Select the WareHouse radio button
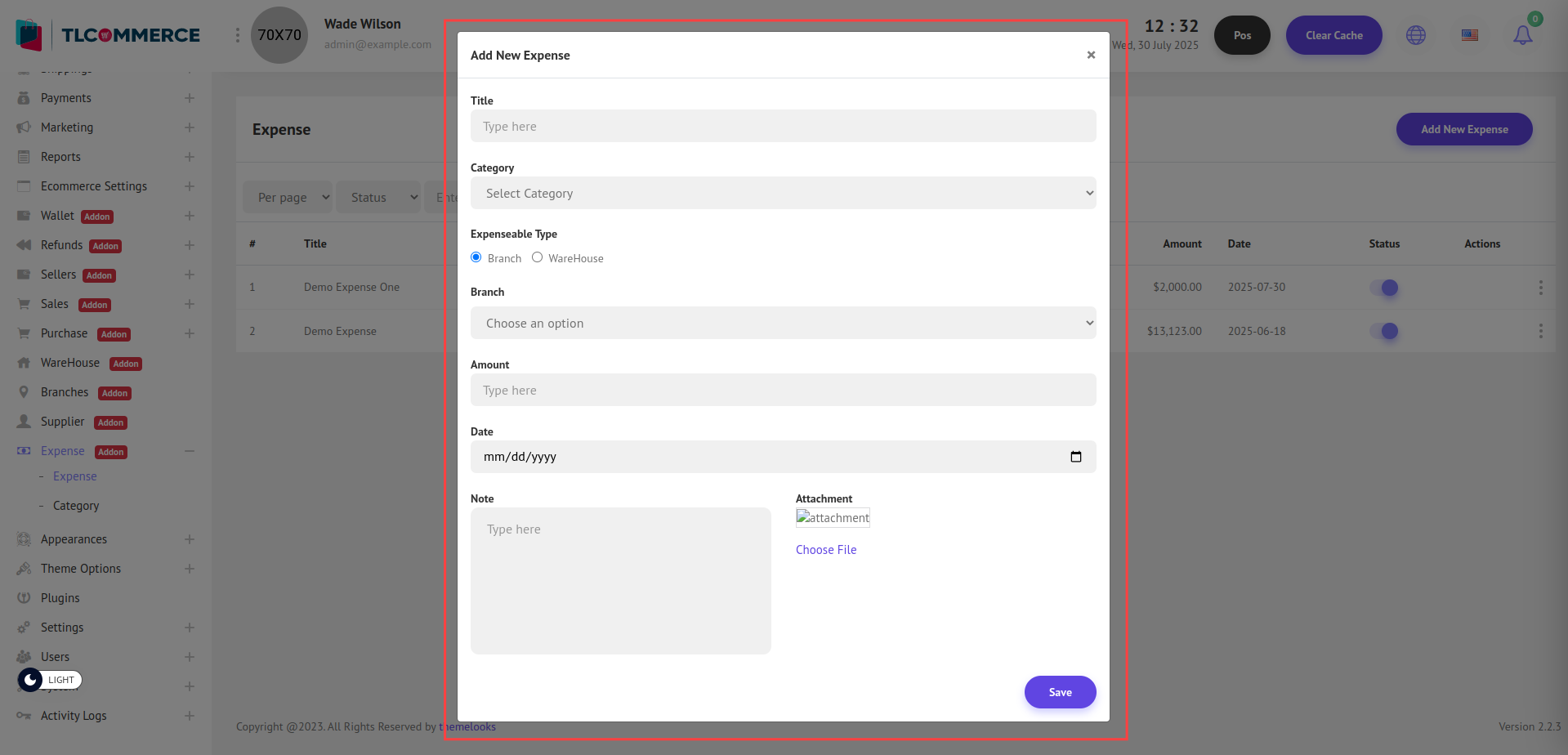 point(537,257)
